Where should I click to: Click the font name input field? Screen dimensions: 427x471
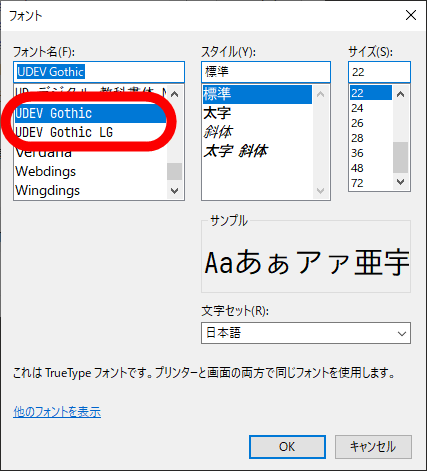99,72
